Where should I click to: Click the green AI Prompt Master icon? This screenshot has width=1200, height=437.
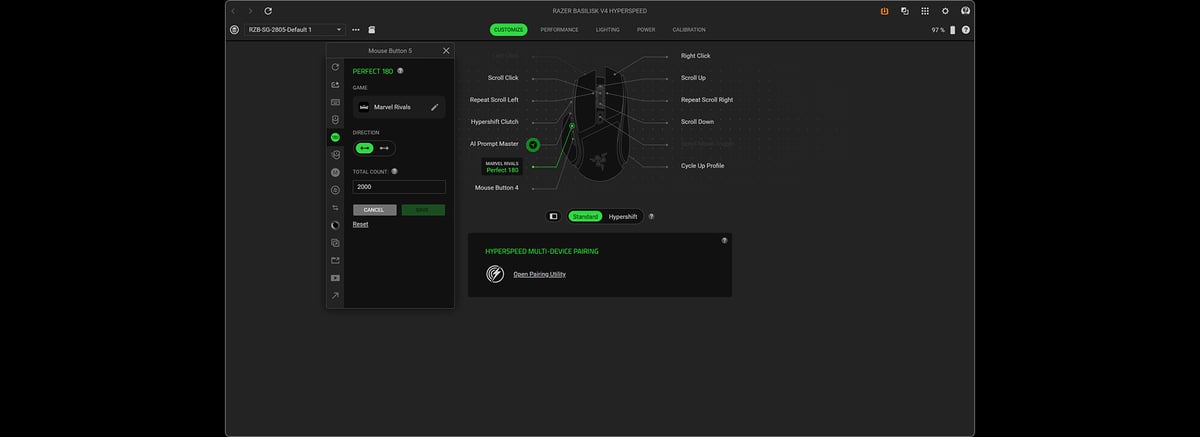pos(533,145)
